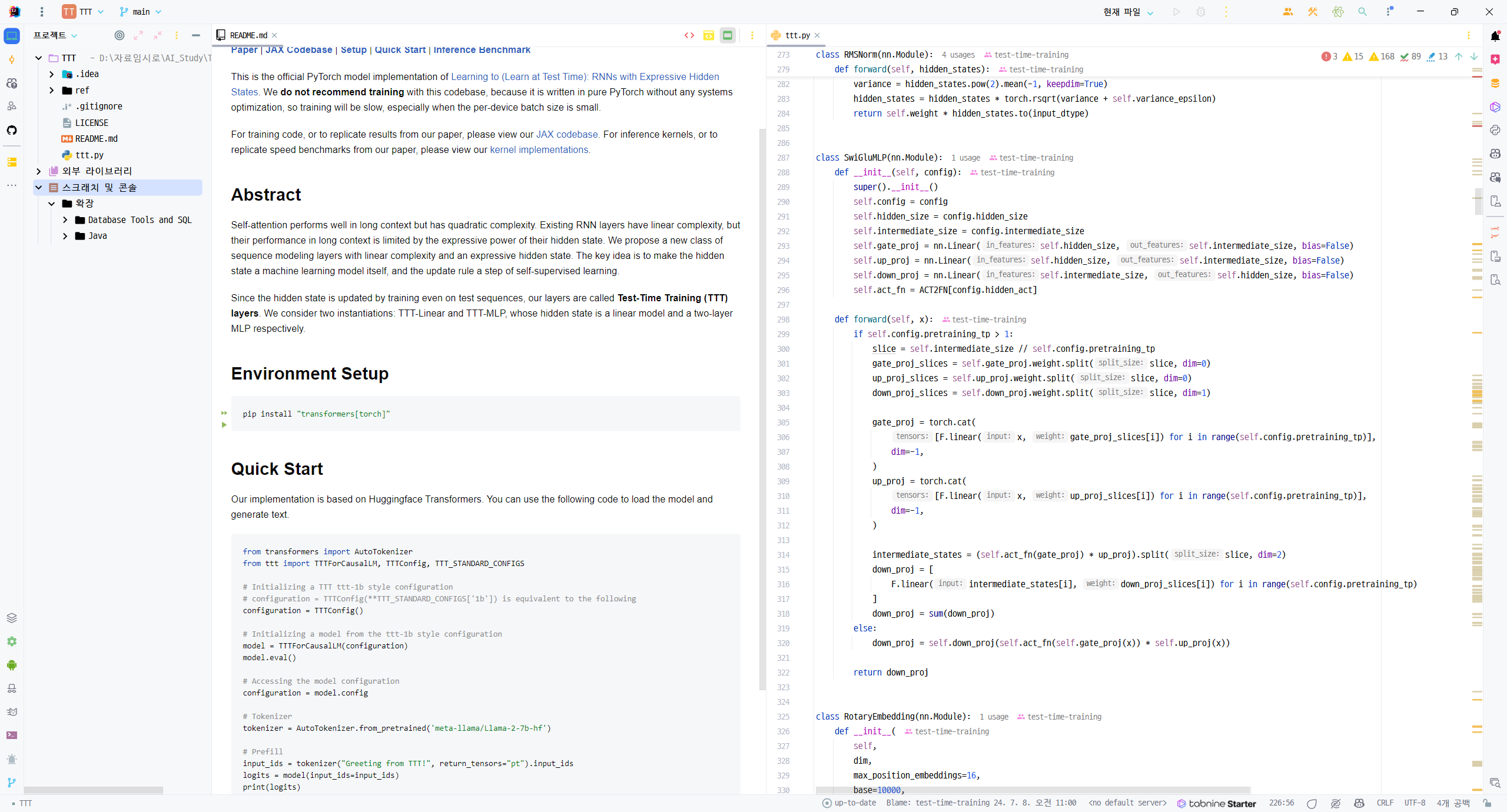This screenshot has width=1507, height=812.
Task: Open README.md editor options three dots
Action: (x=752, y=35)
